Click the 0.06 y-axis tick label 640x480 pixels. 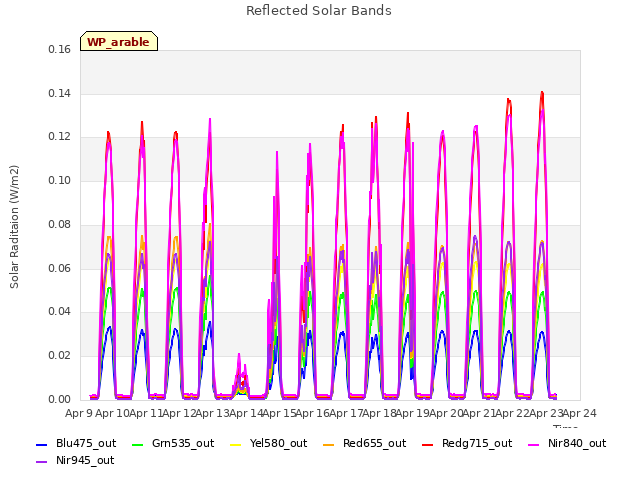tap(59, 268)
